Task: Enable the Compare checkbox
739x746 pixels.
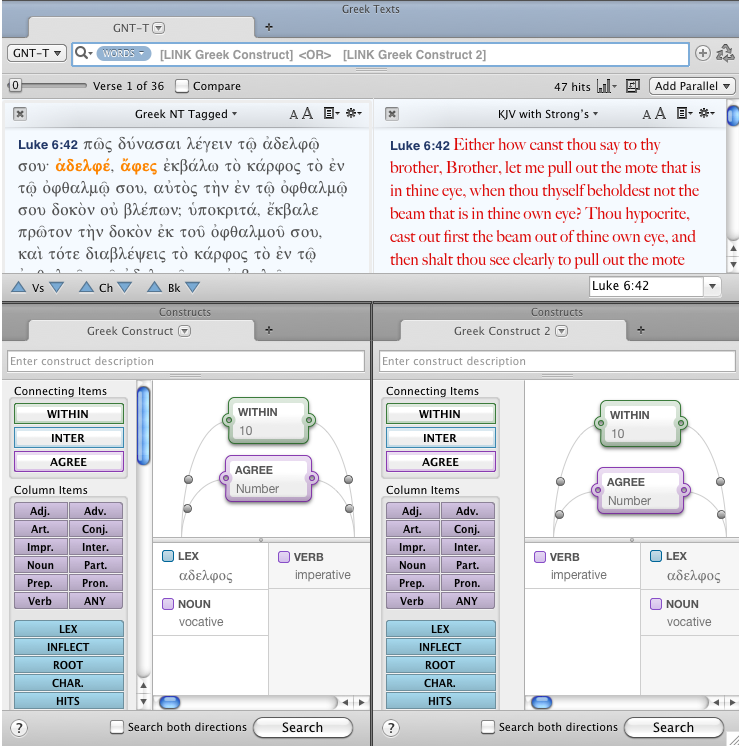Action: point(182,87)
